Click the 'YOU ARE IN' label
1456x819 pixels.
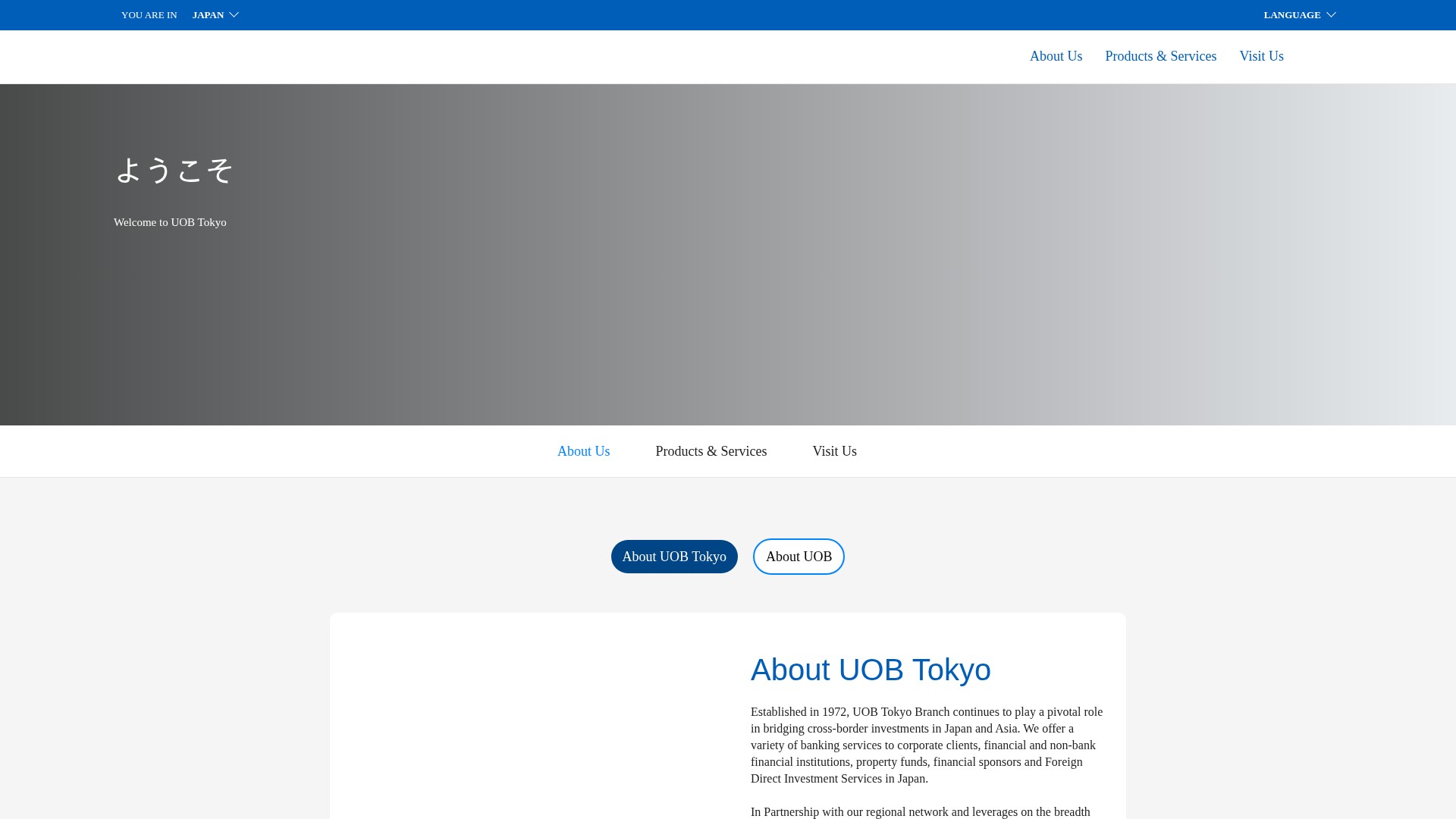tap(149, 15)
